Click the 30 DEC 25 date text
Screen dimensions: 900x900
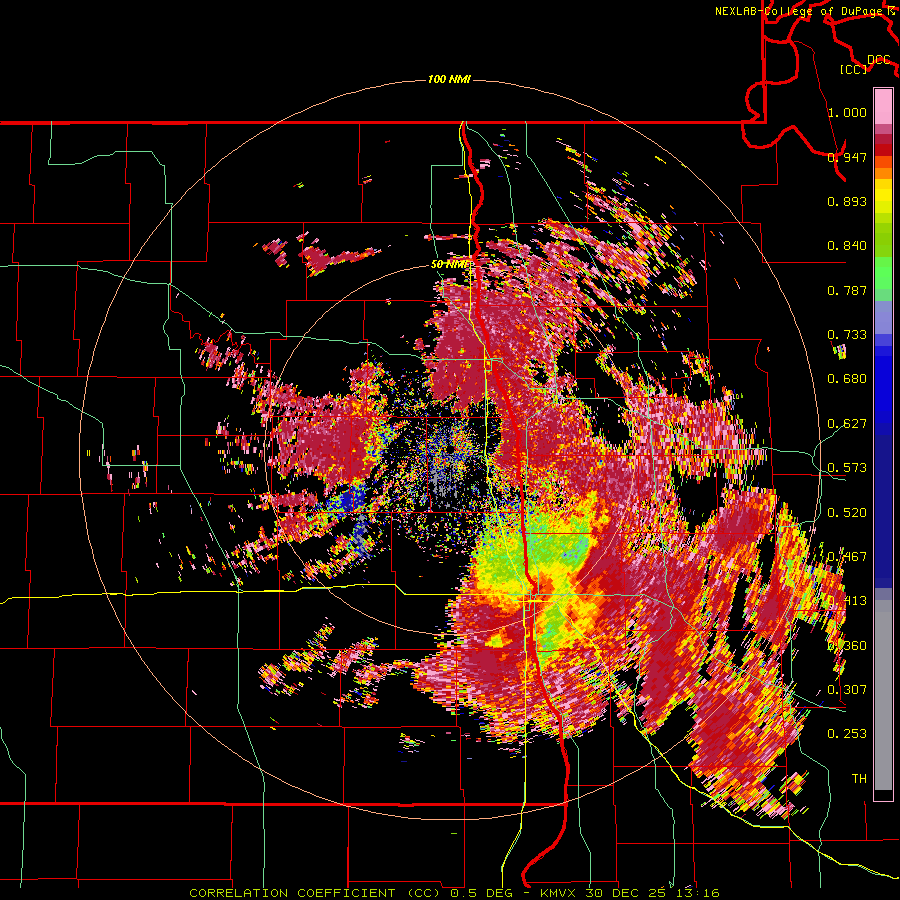pos(624,893)
